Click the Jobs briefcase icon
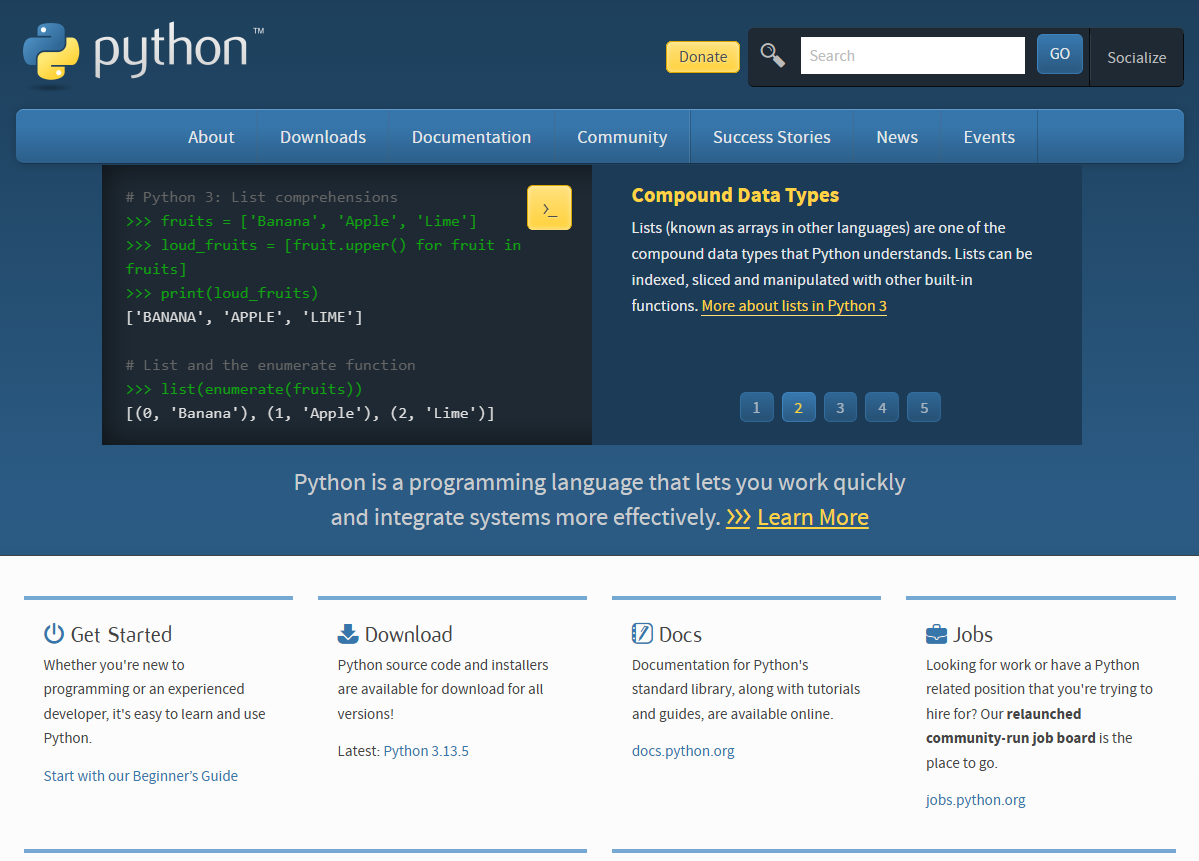Image resolution: width=1199 pixels, height=861 pixels. pos(935,632)
